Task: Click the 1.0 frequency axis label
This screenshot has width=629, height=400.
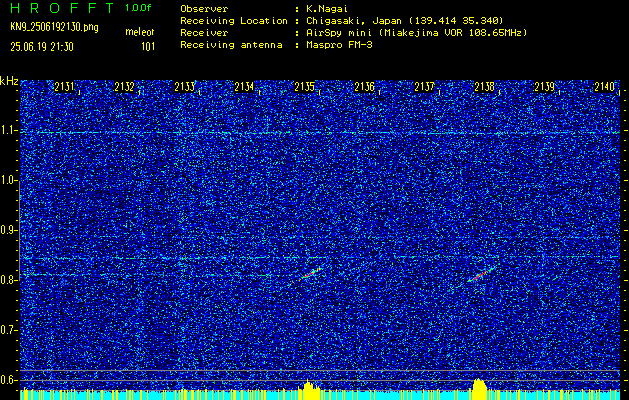Action: tap(9, 181)
